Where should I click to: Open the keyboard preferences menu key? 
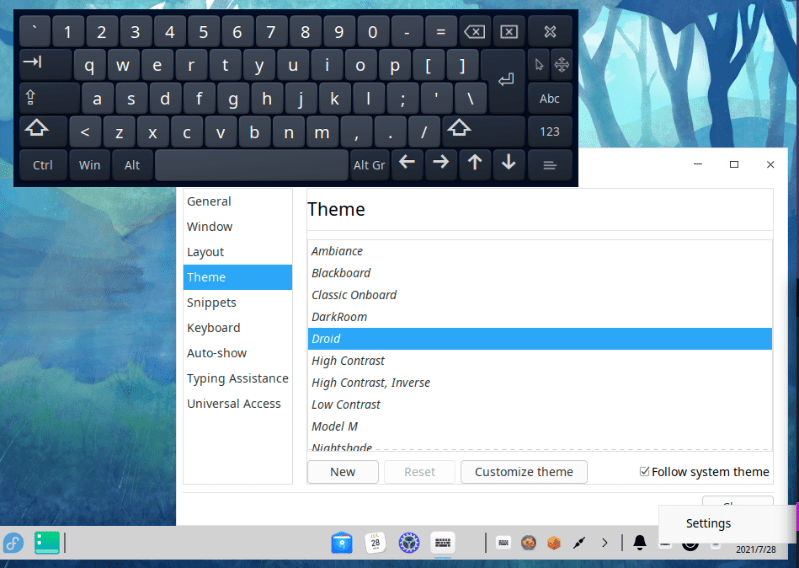550,165
